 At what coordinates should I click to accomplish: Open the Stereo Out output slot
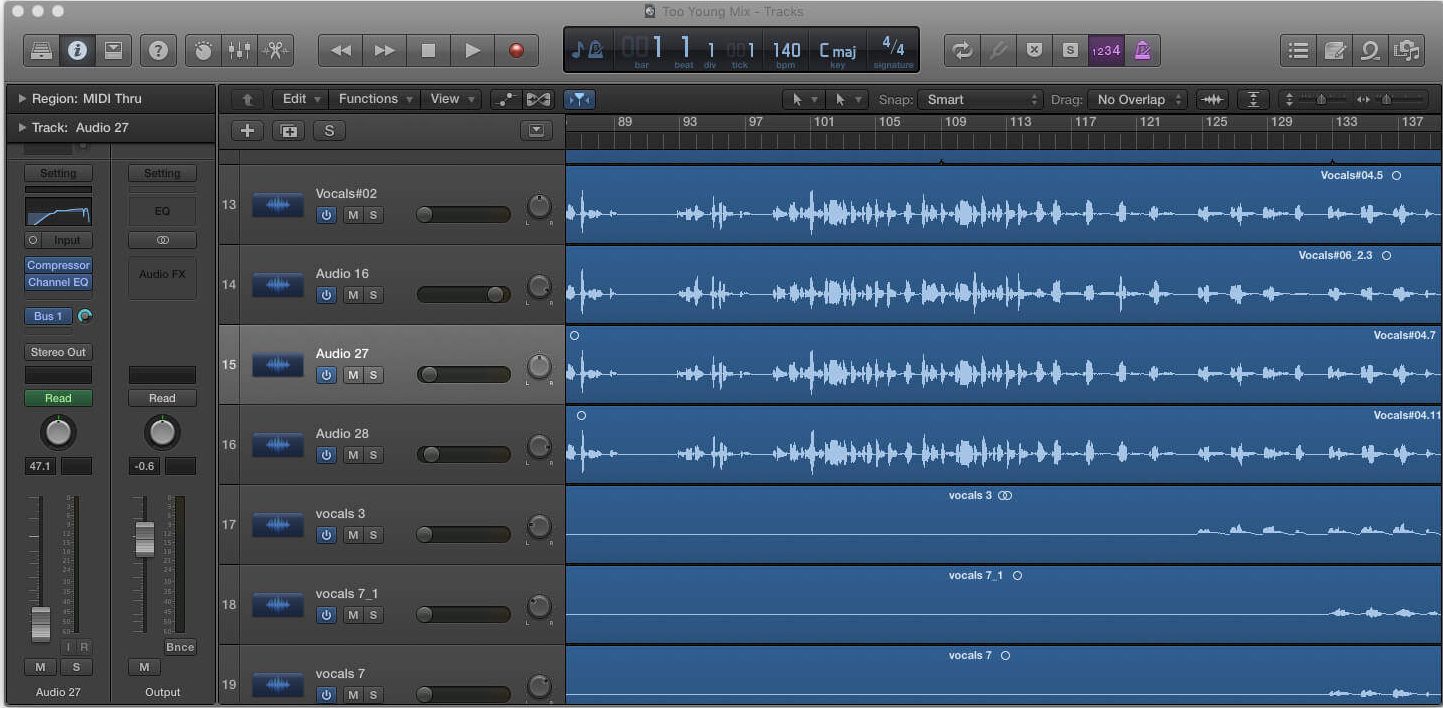(x=58, y=352)
